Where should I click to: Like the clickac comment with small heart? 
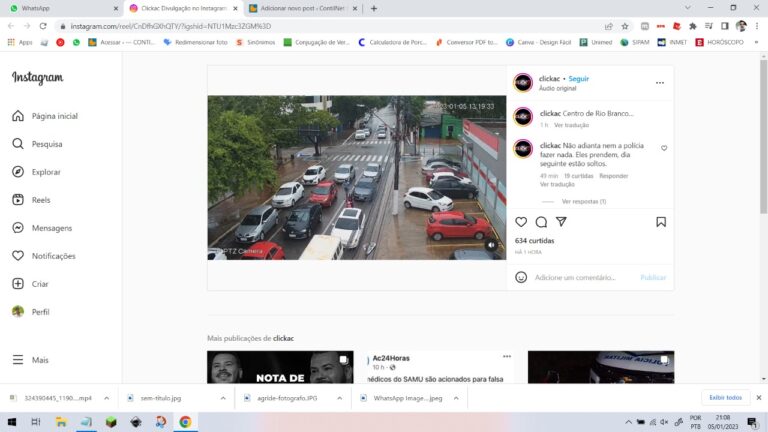click(664, 148)
